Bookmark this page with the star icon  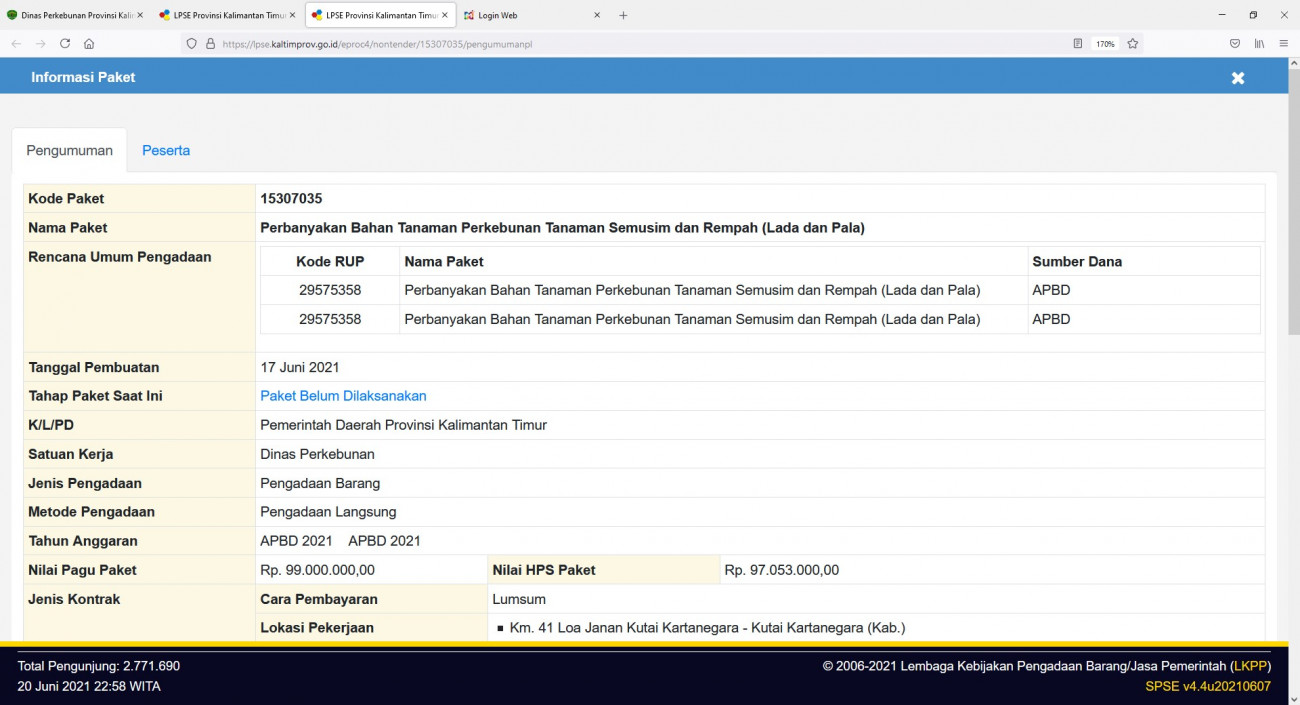click(x=1131, y=43)
